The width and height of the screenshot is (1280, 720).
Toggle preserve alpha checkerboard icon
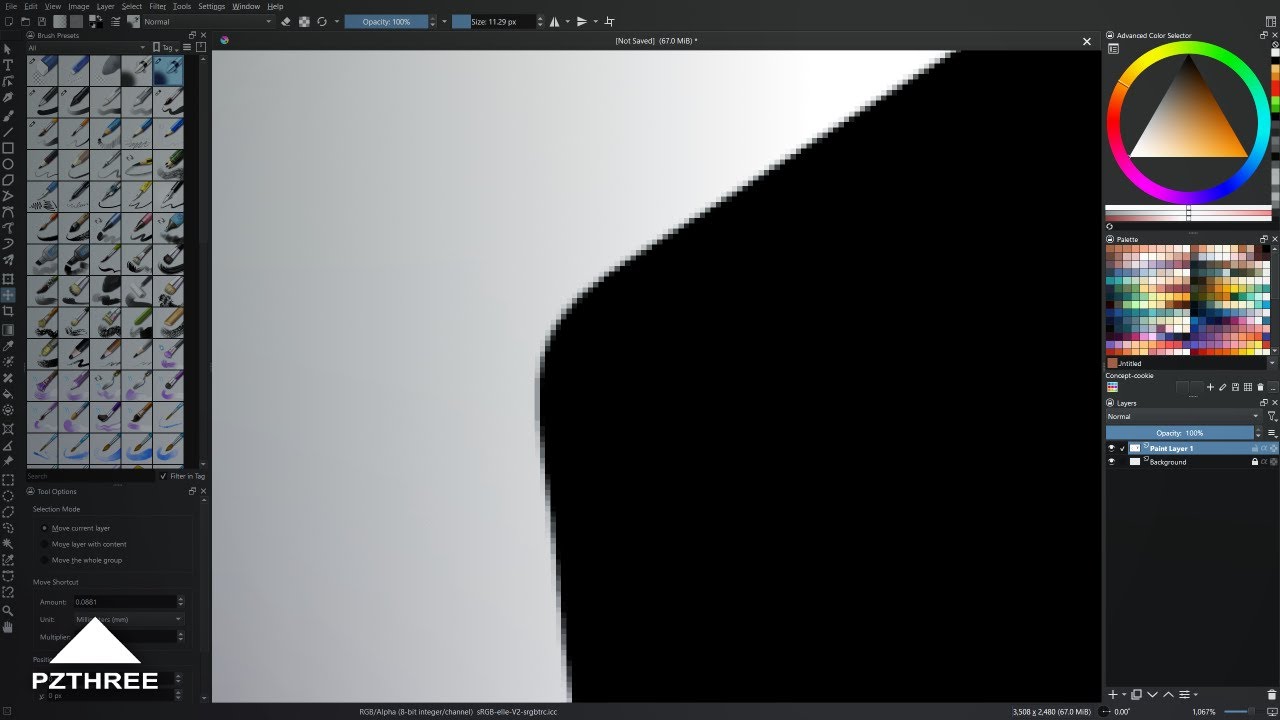(304, 21)
